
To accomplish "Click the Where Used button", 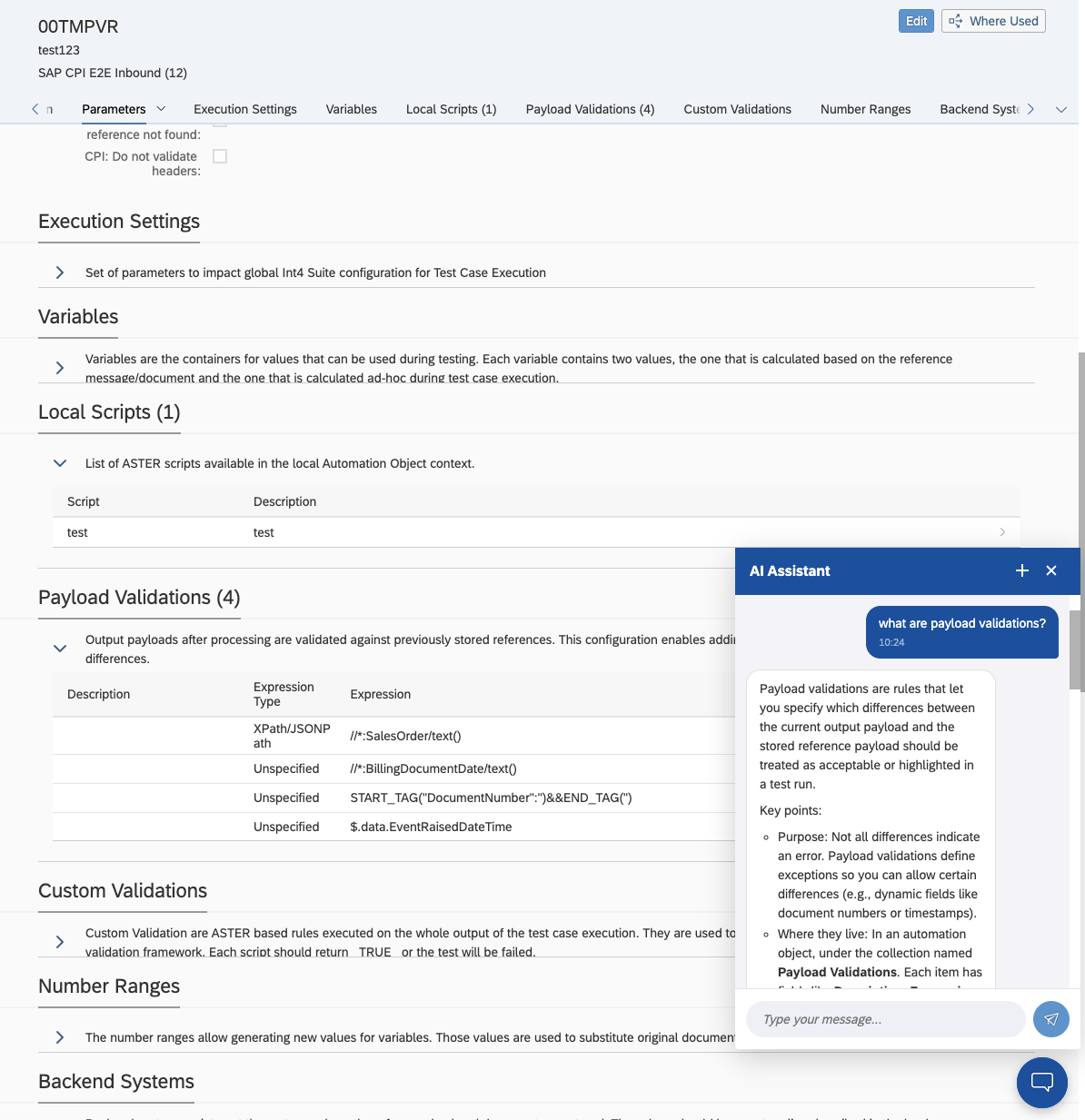I will click(x=993, y=21).
